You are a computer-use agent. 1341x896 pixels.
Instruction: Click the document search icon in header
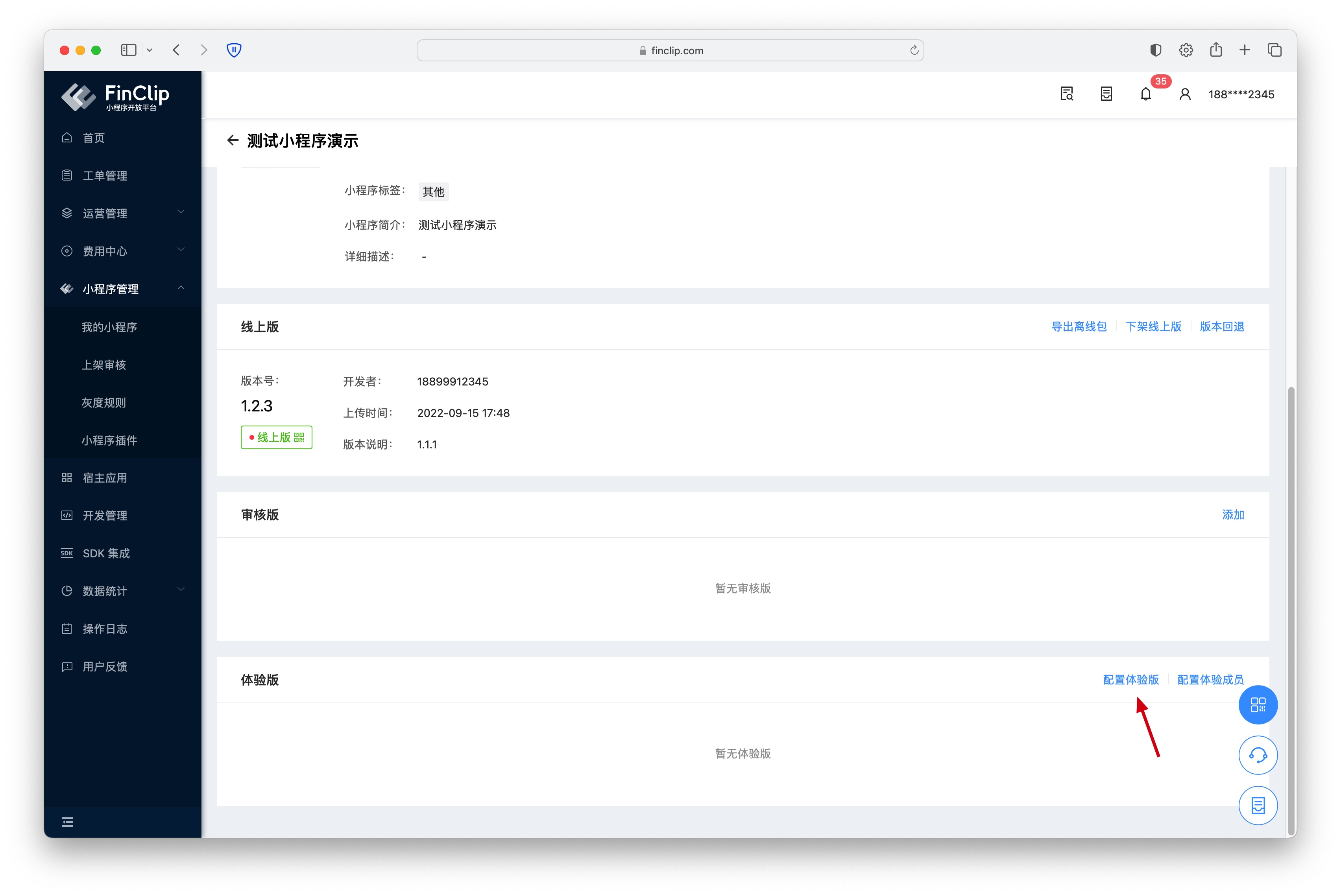[x=1067, y=94]
